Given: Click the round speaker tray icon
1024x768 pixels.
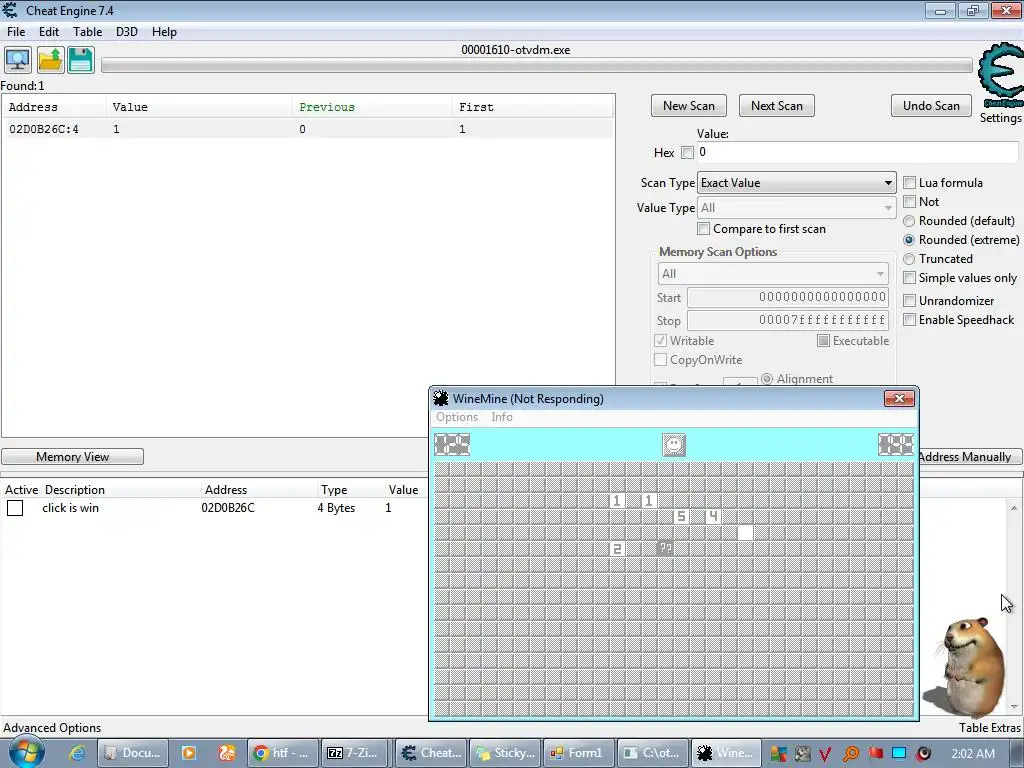Looking at the screenshot, I should click(923, 754).
